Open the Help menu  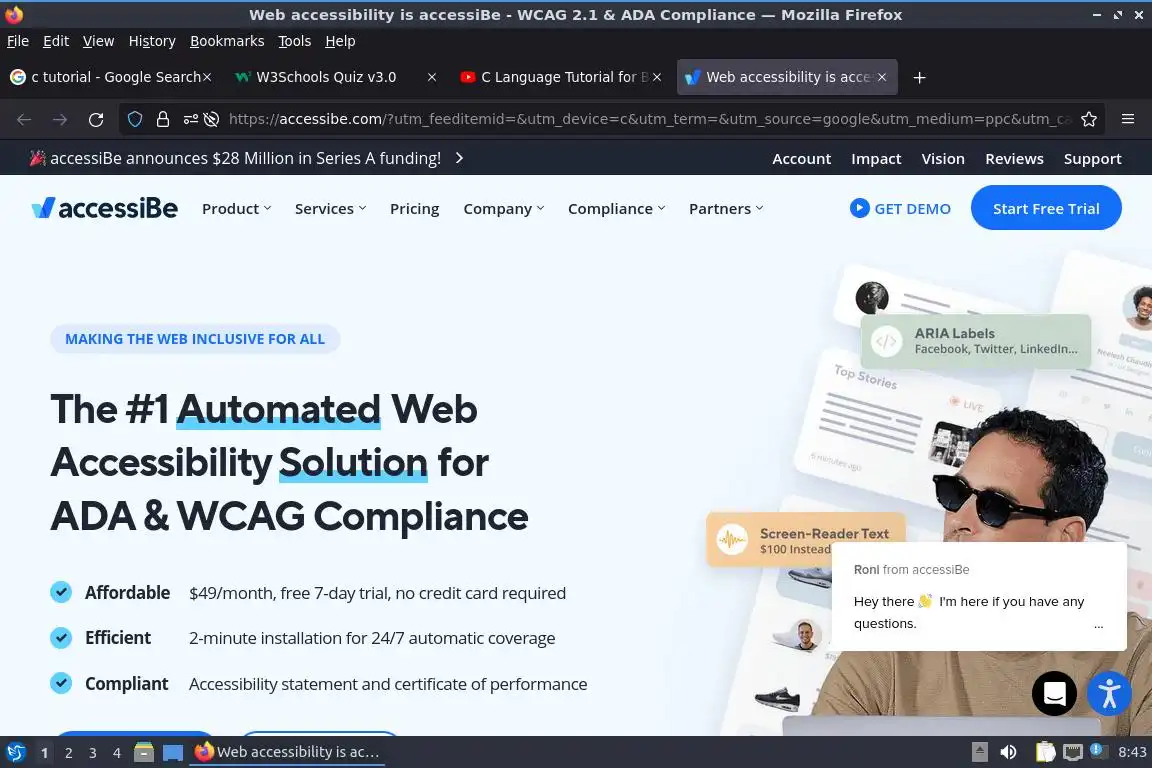[x=340, y=41]
